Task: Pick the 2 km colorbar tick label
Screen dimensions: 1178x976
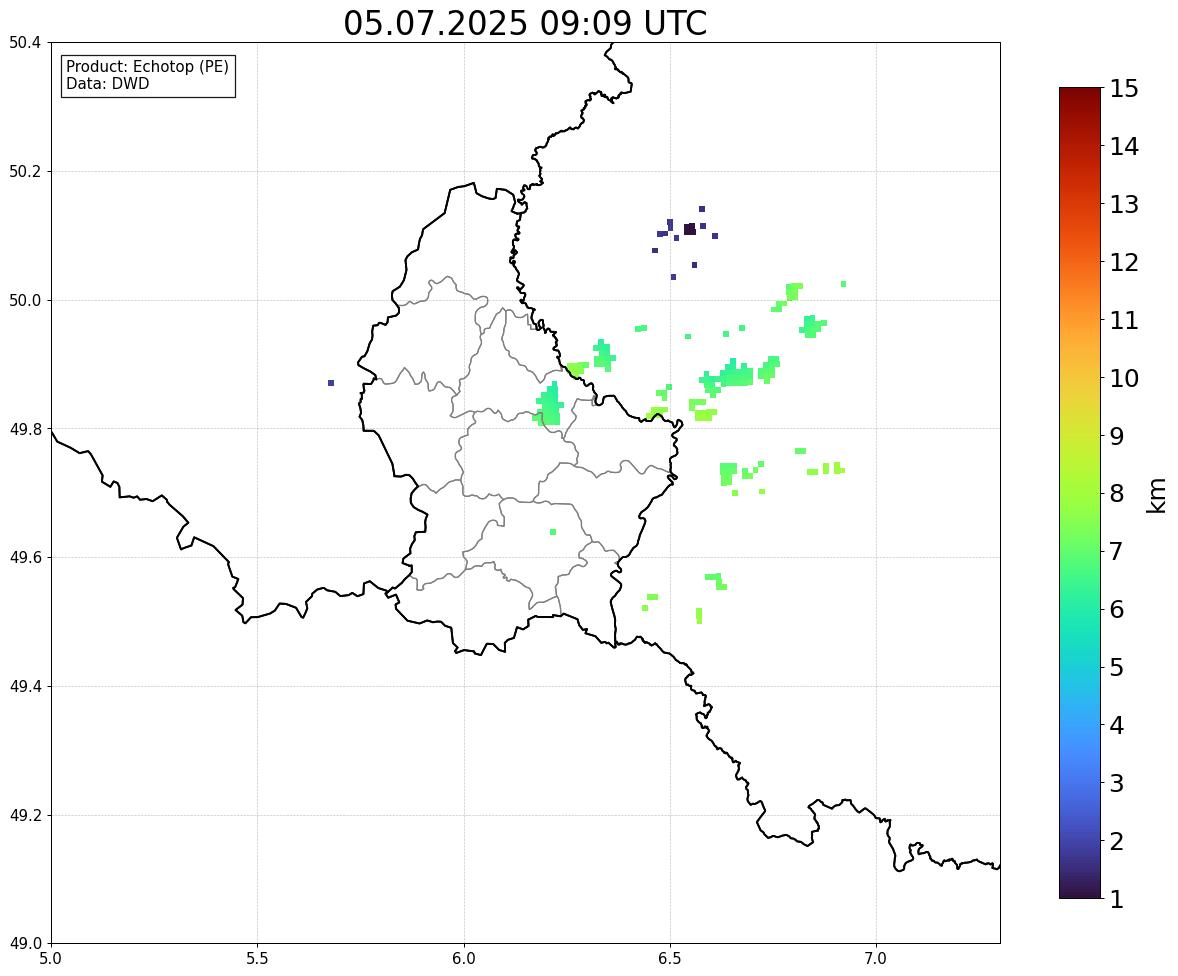Action: (x=1117, y=841)
